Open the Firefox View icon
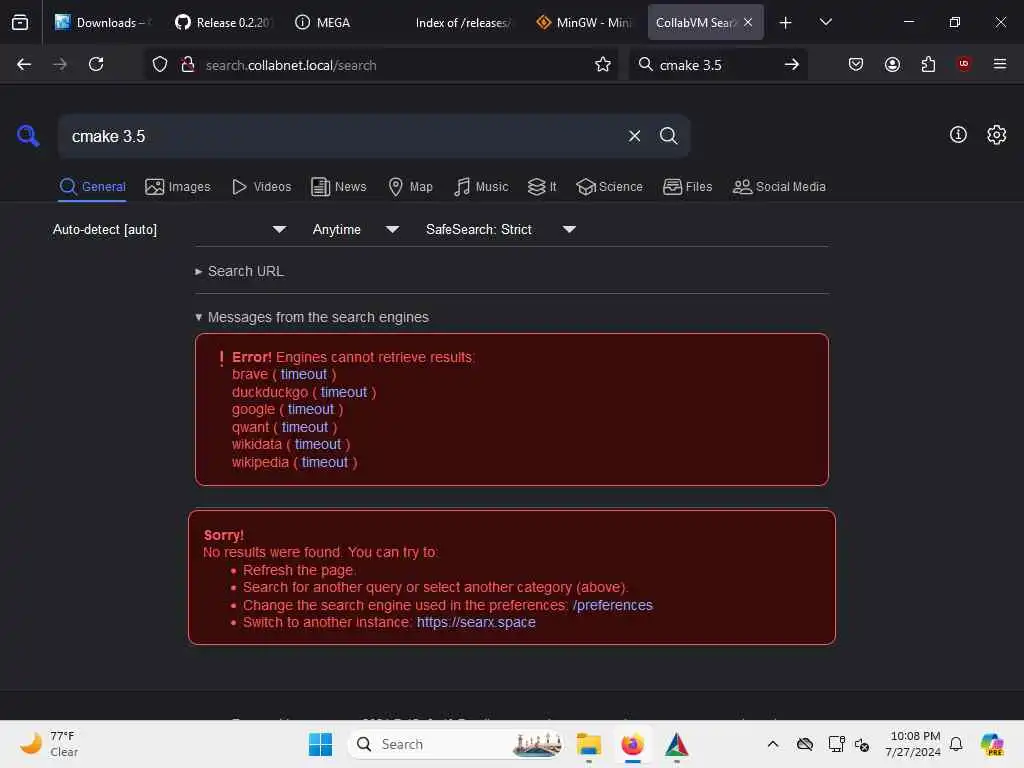 20,22
